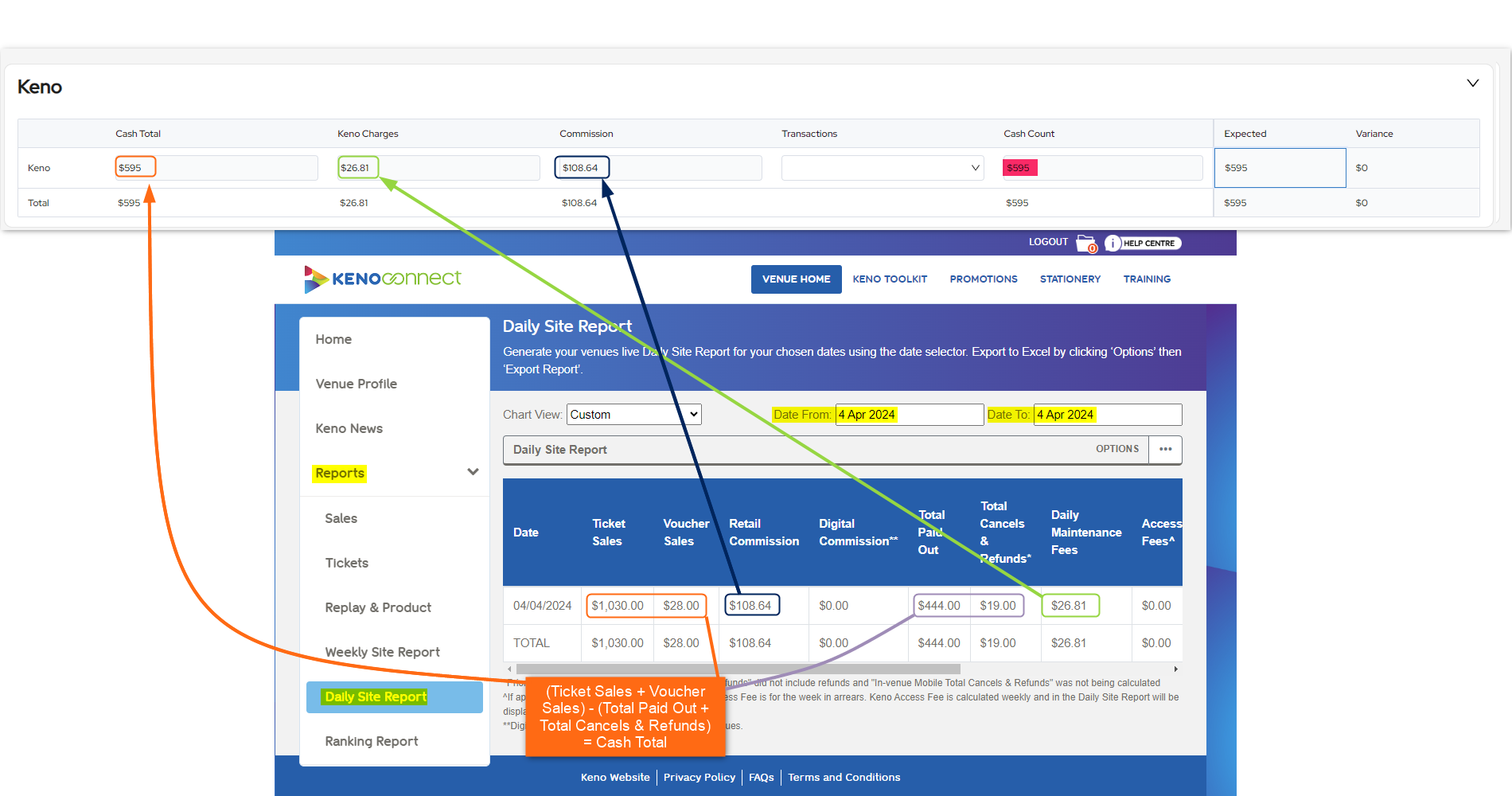Viewport: 1512px width, 796px height.
Task: Open the Weekly Site Report link
Action: point(382,652)
